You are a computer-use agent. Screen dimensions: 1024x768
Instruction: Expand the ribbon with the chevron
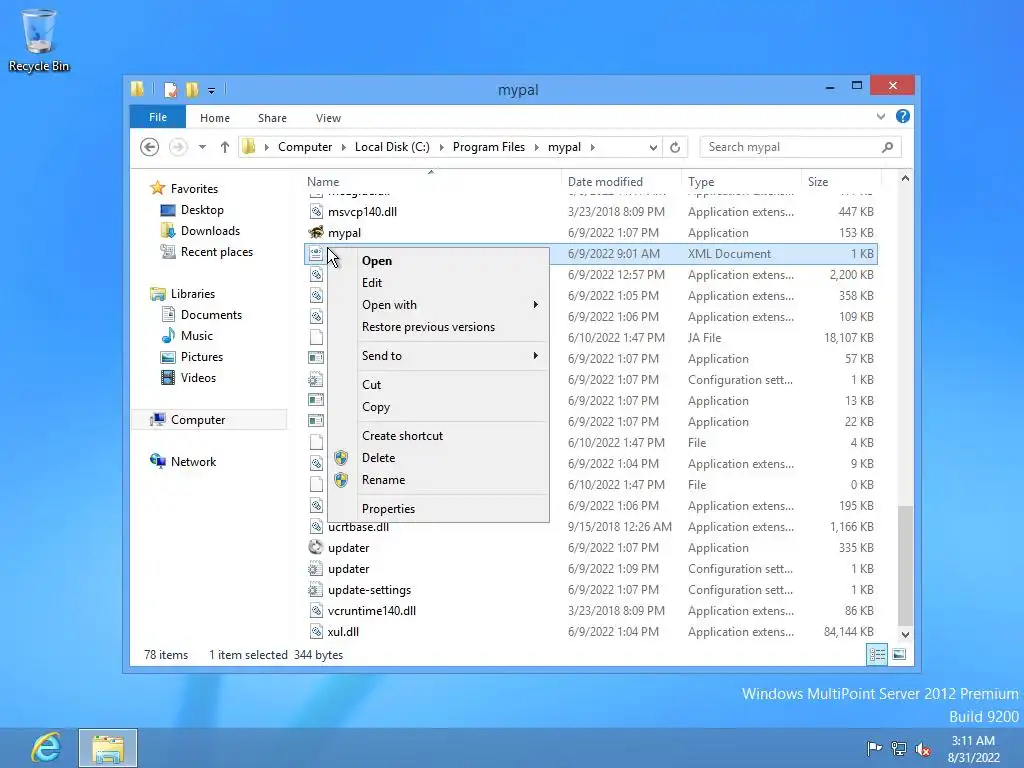pyautogui.click(x=880, y=116)
